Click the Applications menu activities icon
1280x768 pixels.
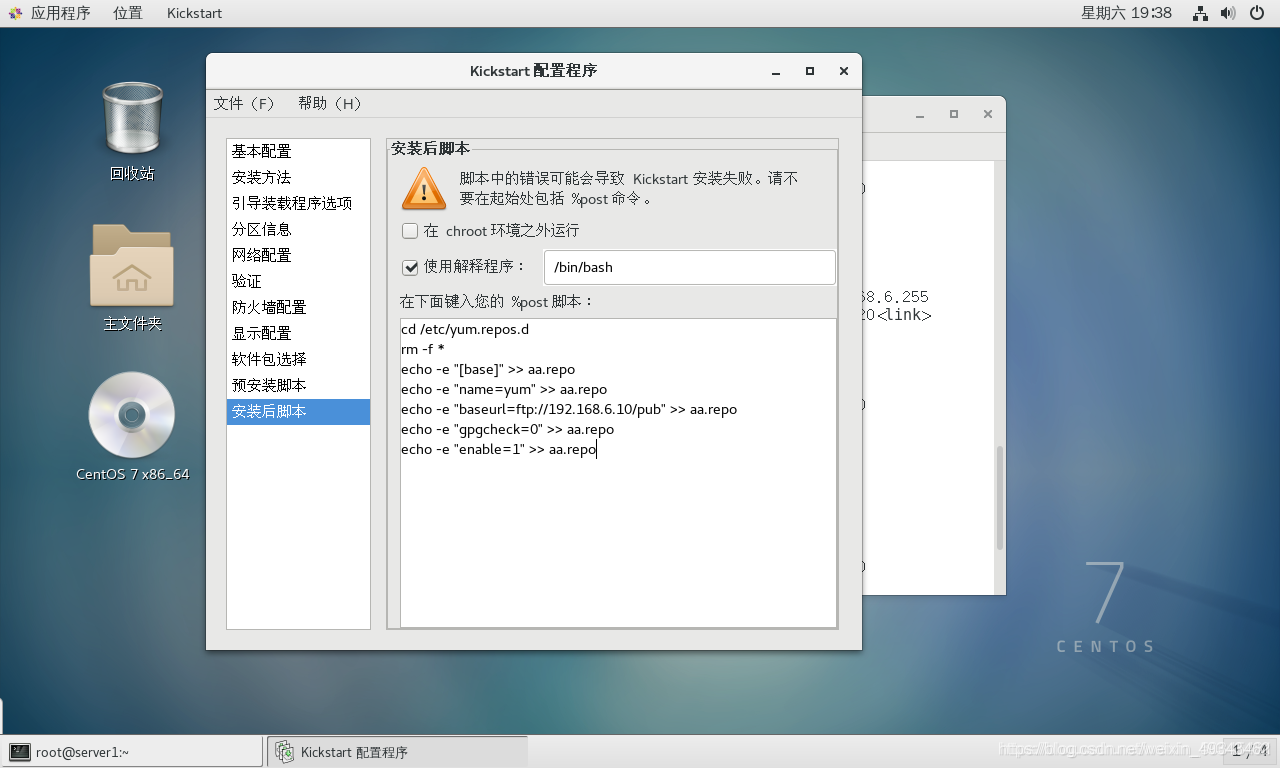16,13
